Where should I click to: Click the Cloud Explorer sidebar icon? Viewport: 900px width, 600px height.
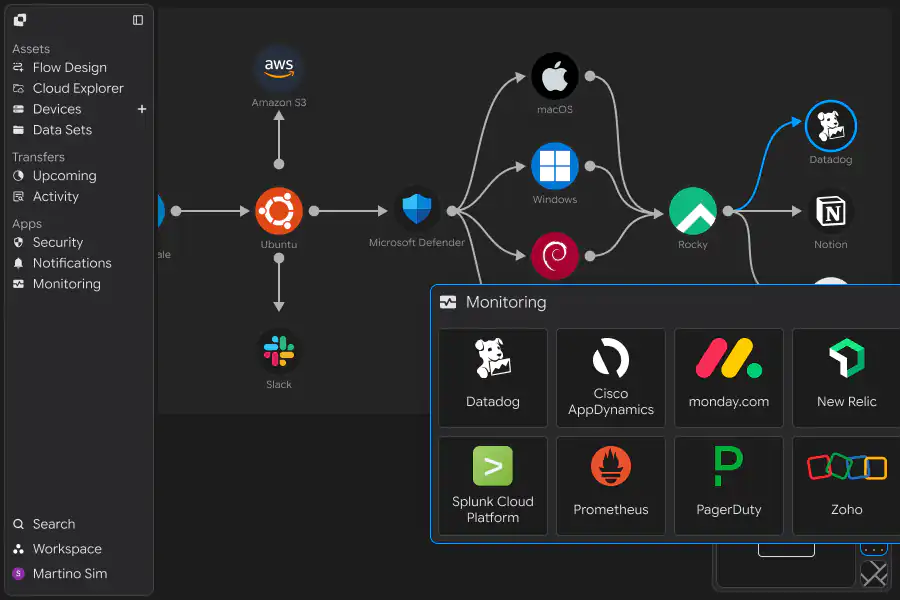pos(18,88)
